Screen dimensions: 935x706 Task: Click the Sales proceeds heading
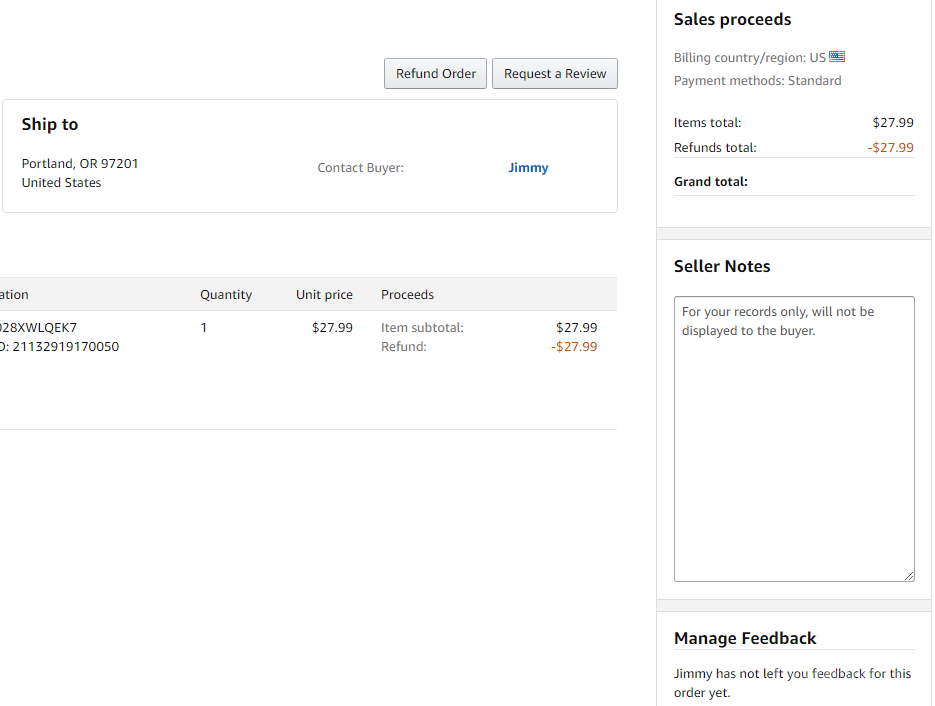(732, 20)
